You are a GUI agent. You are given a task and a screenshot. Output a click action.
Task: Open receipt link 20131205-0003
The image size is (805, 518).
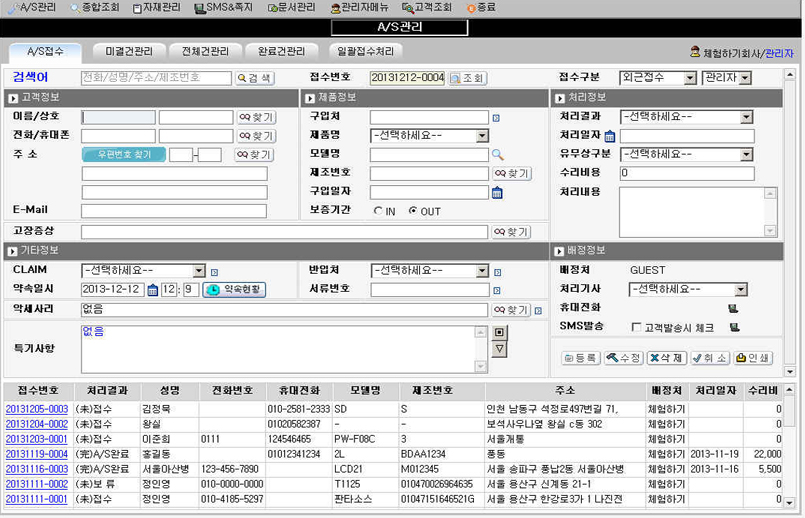[x=37, y=409]
